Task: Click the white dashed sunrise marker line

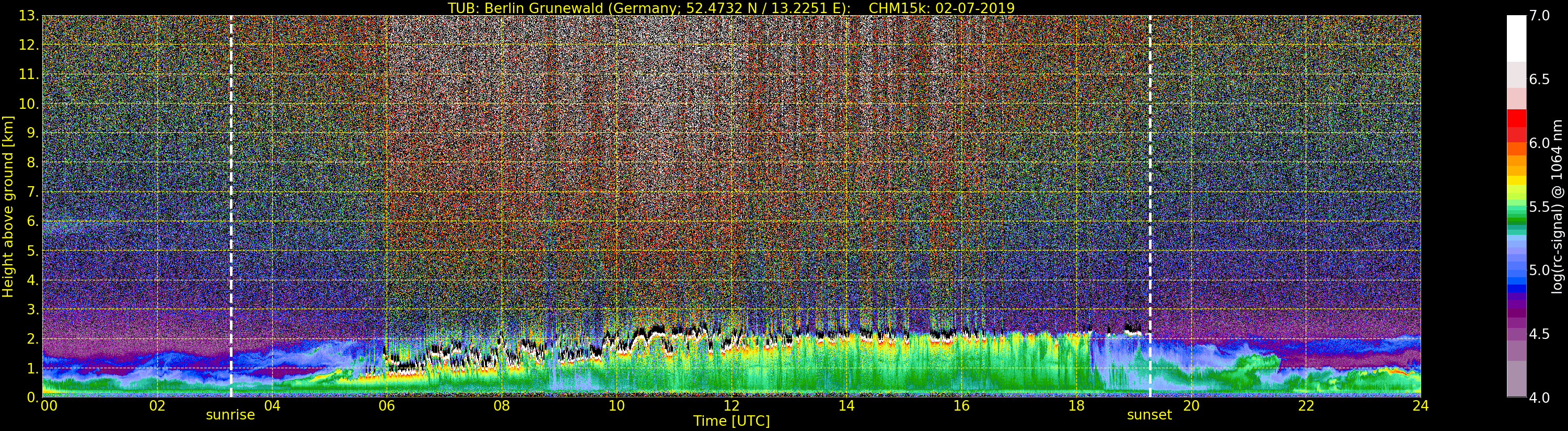Action: tap(231, 207)
